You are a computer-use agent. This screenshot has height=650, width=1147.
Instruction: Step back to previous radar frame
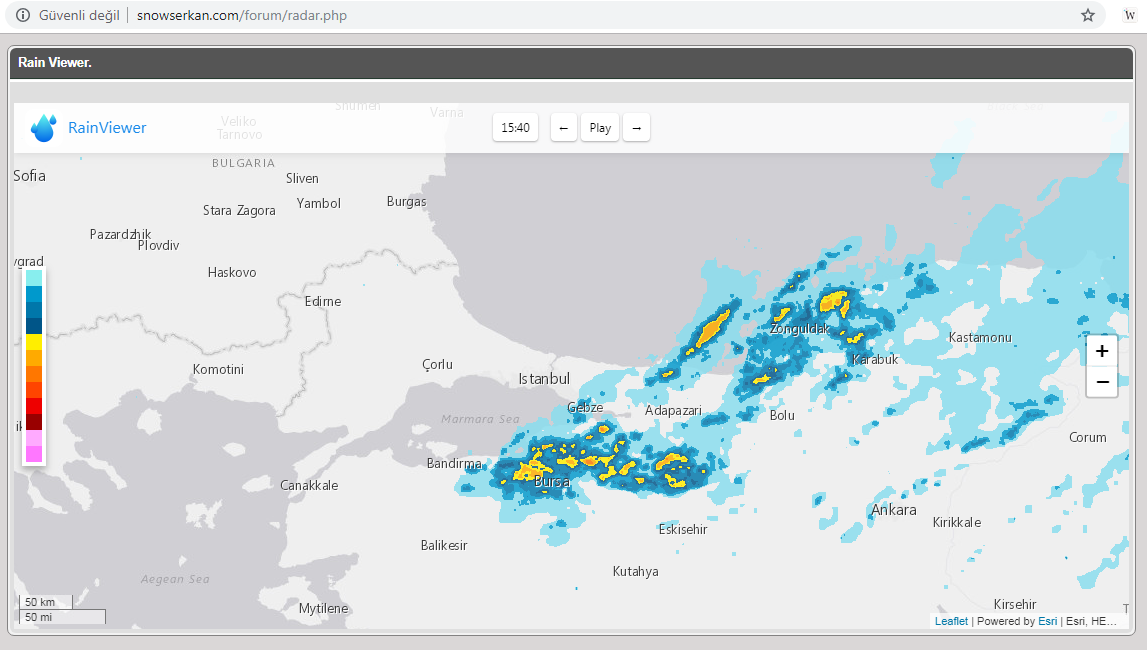563,128
